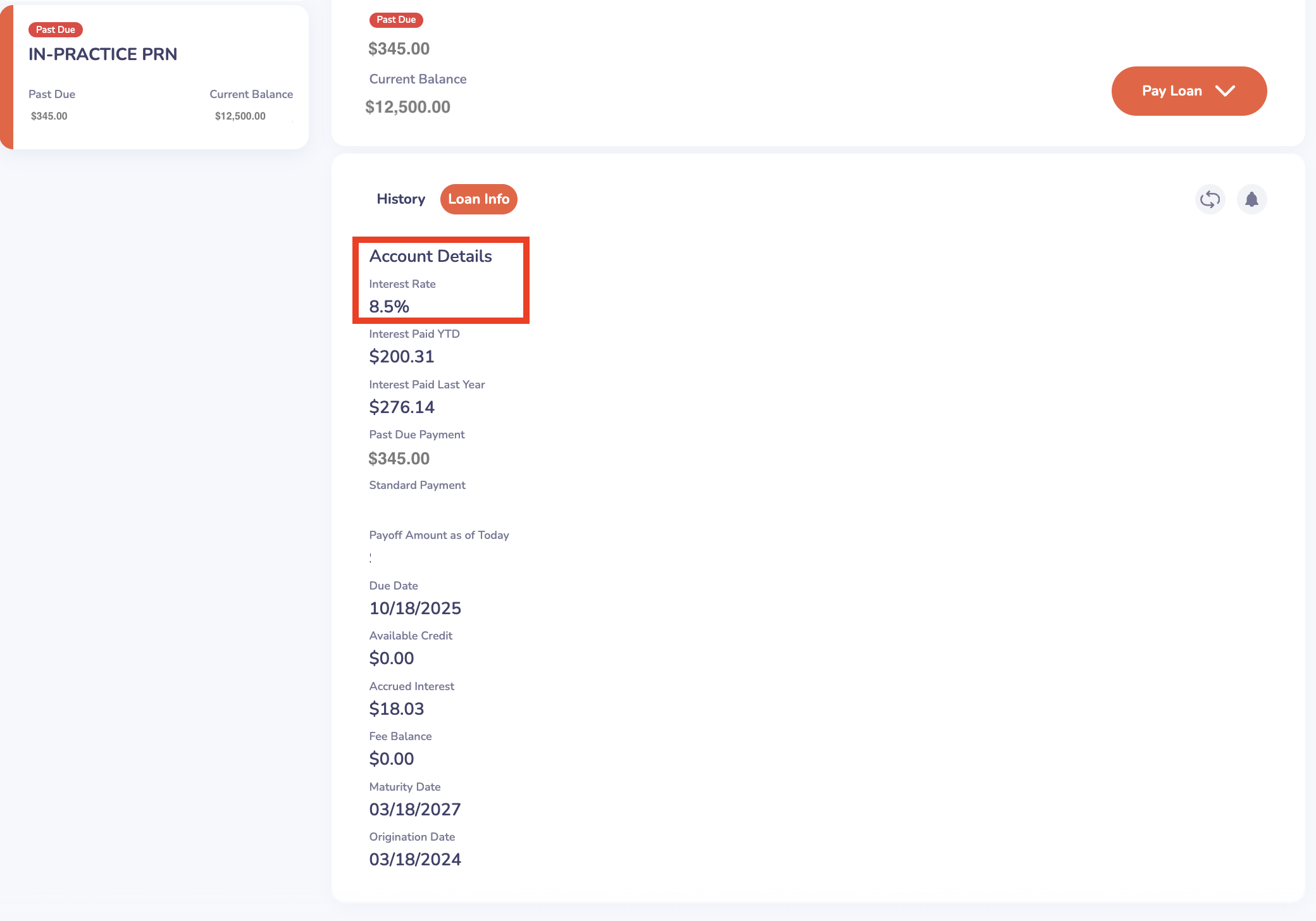Click the Account Details heading
This screenshot has width=1316, height=921.
(x=430, y=256)
